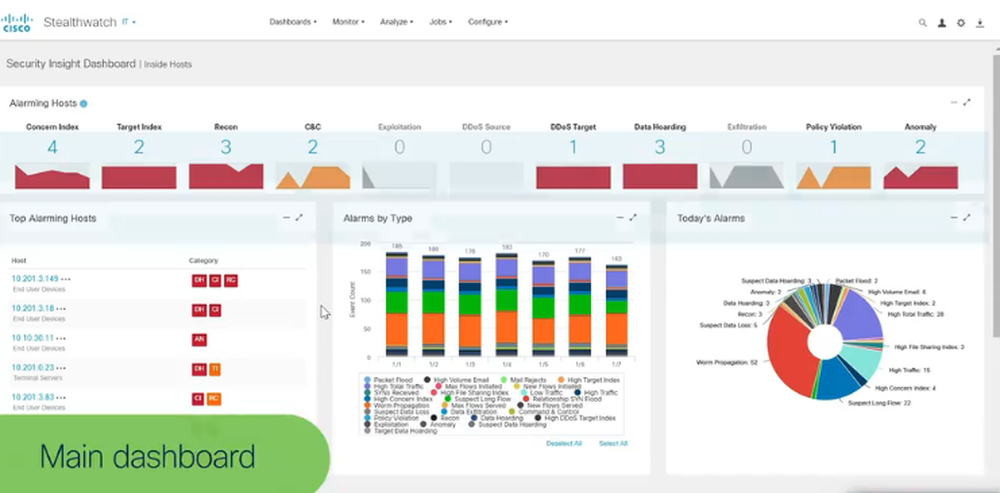Screen dimensions: 1000x493
Task: Open the global settings gear icon
Action: (960, 23)
